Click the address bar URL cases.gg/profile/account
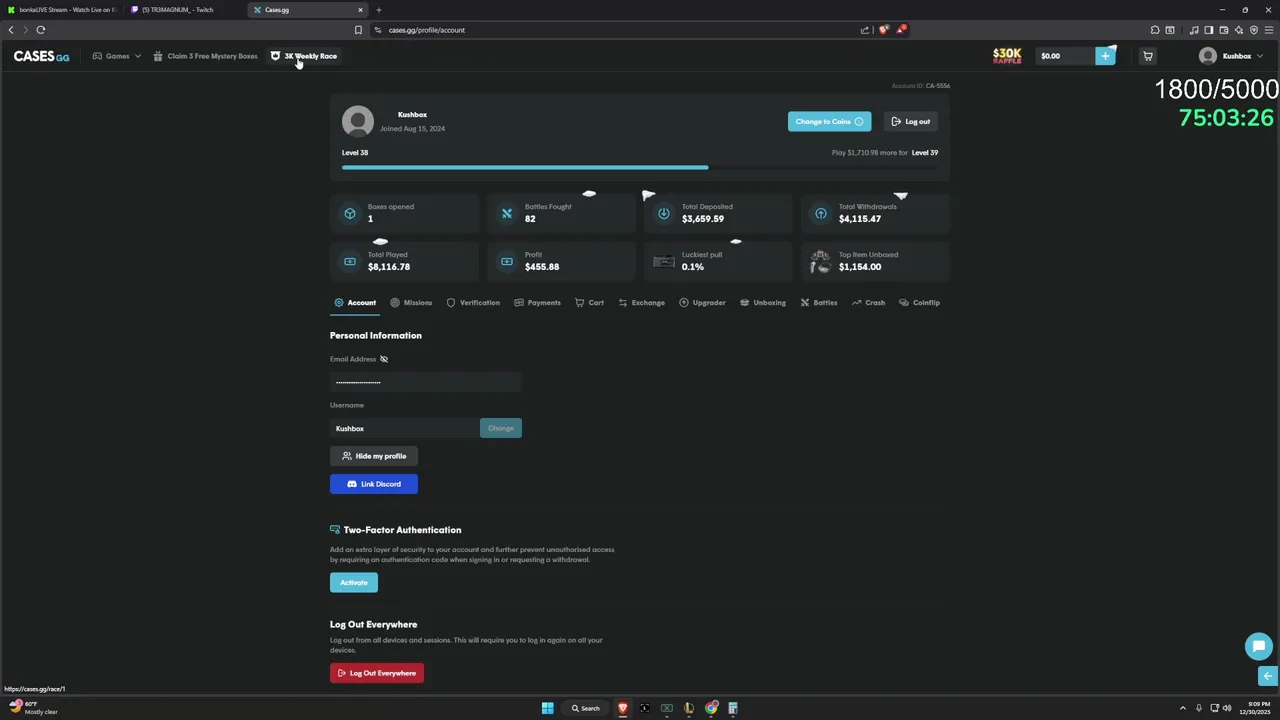This screenshot has width=1280, height=720. 427,30
